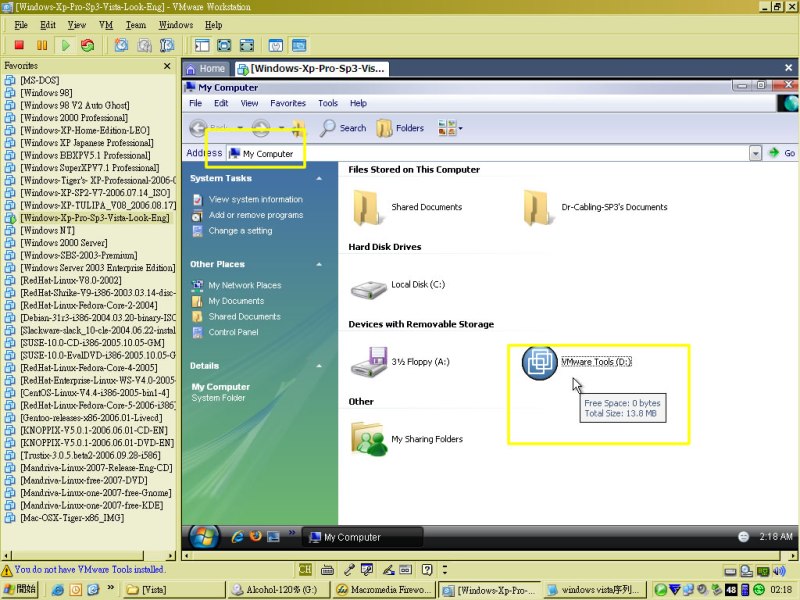
Task: Open Control Panel link
Action: [x=233, y=332]
